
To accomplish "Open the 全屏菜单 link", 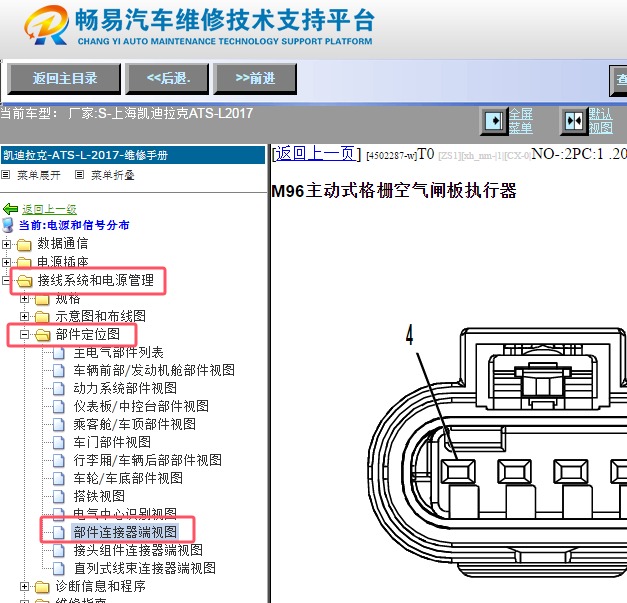I will [521, 121].
